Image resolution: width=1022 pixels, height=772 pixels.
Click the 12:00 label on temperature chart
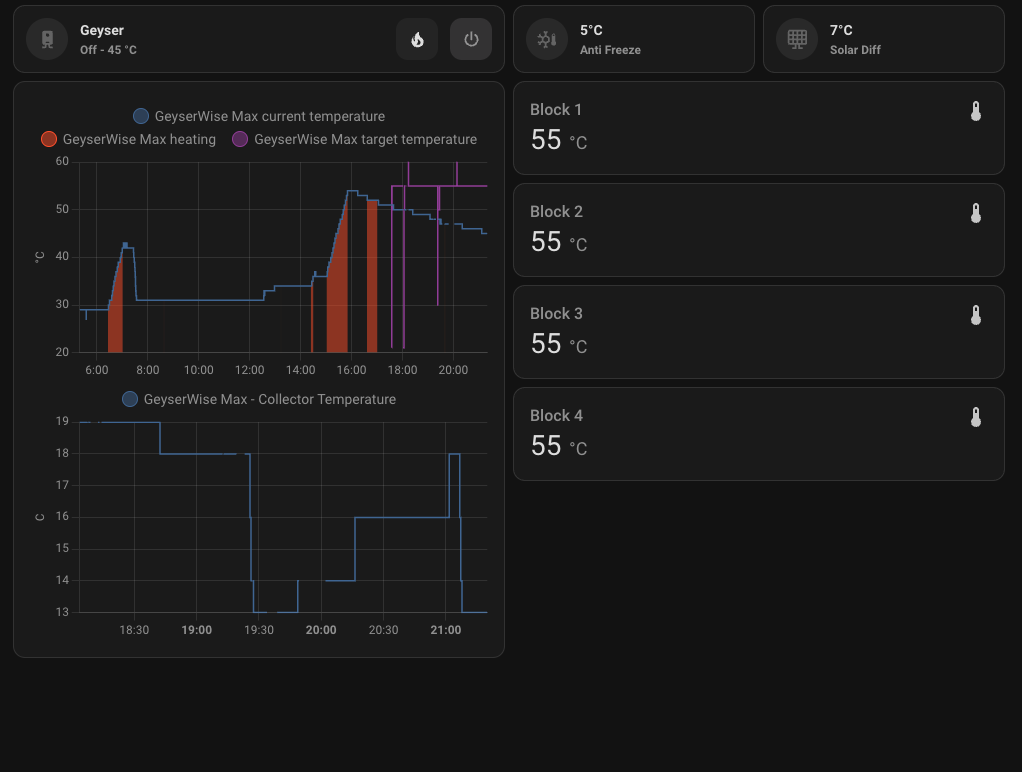250,370
